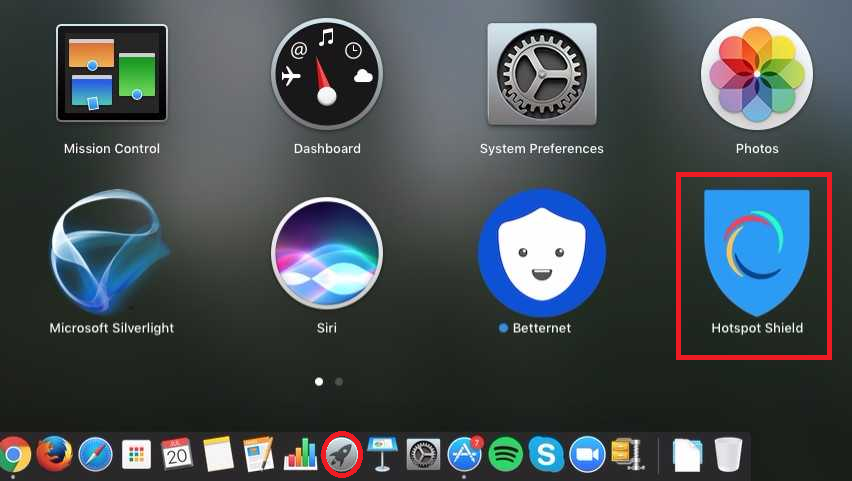Open the zip archive utility in Dock
This screenshot has height=481, width=852.
[628, 454]
